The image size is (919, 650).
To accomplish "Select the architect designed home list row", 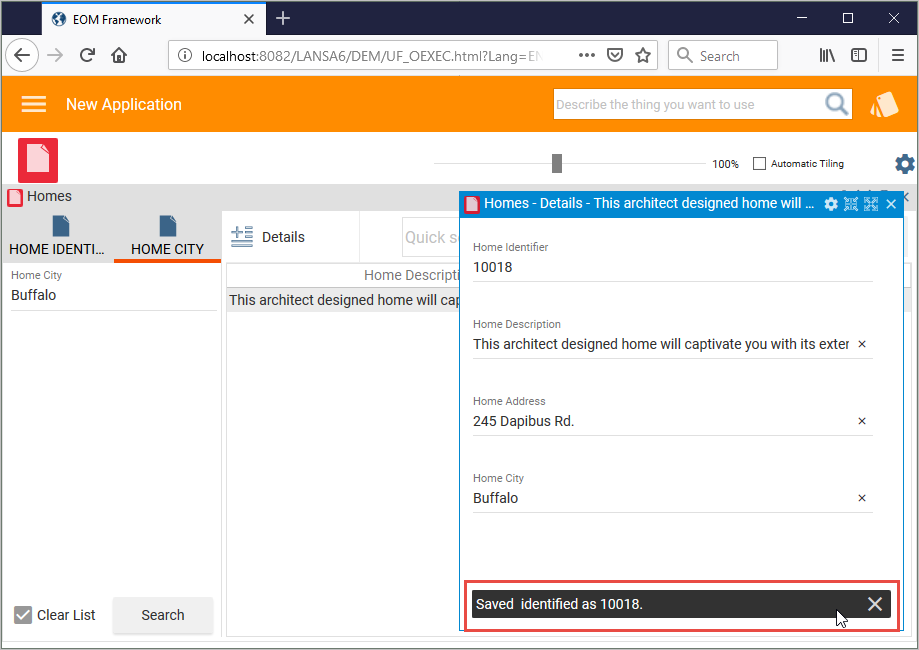I will tap(343, 300).
